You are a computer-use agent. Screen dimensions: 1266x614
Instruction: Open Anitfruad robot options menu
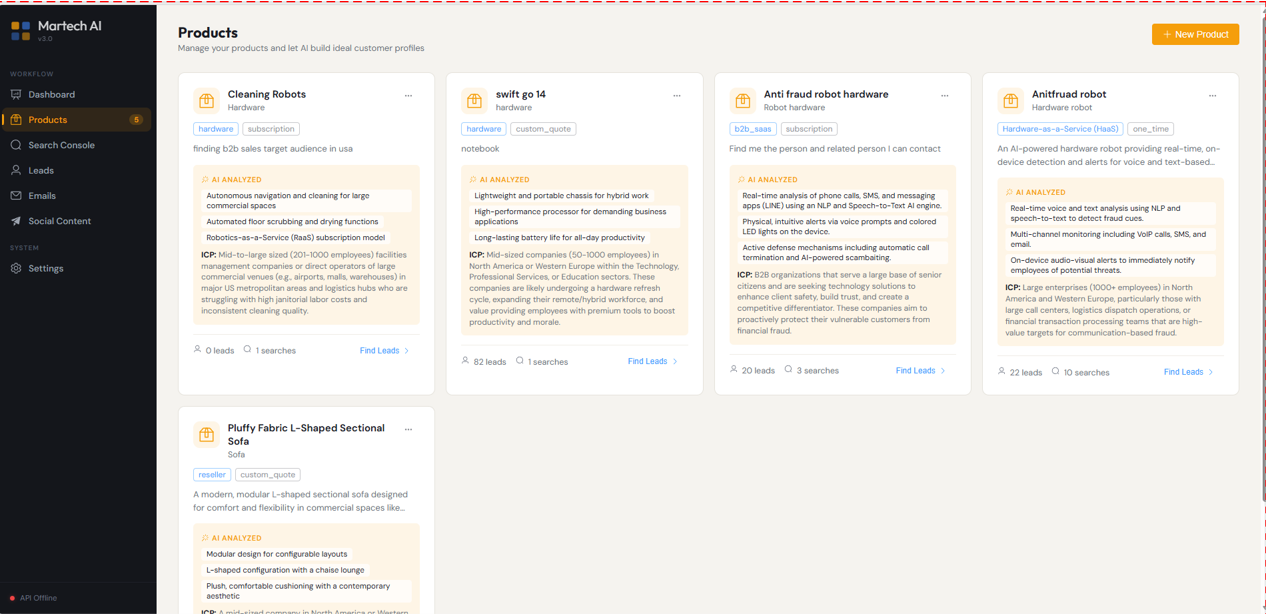(1213, 96)
